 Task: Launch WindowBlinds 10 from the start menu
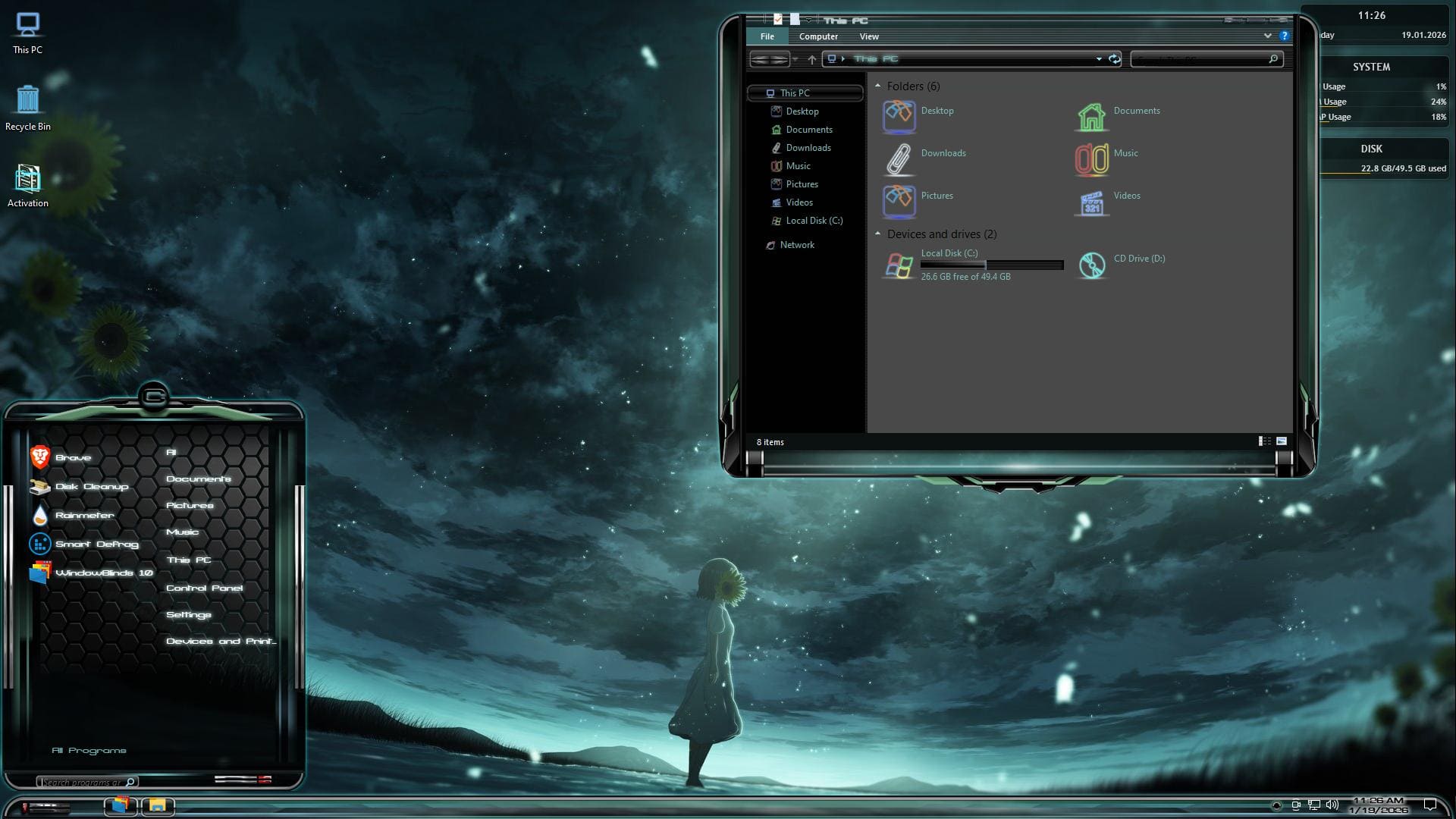pos(91,573)
